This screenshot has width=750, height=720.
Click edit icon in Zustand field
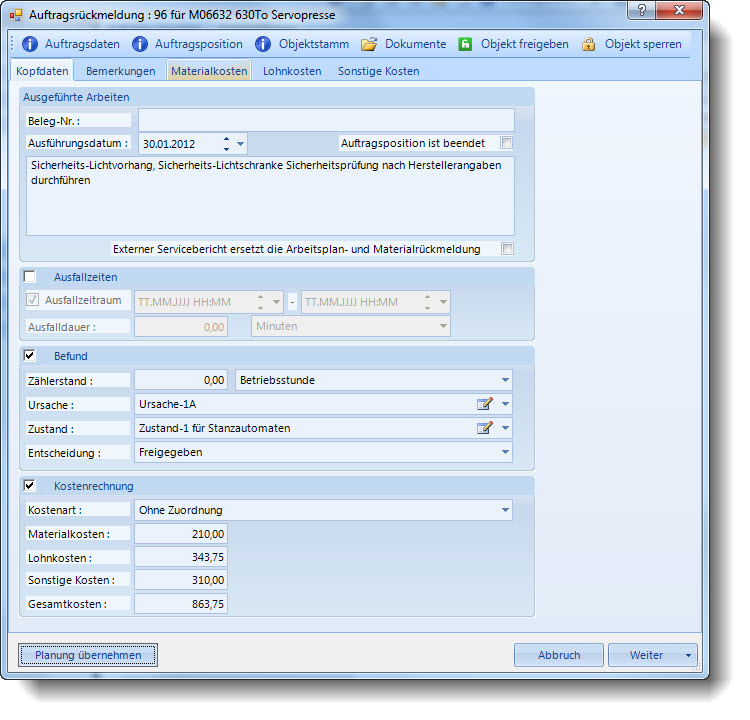pyautogui.click(x=485, y=428)
